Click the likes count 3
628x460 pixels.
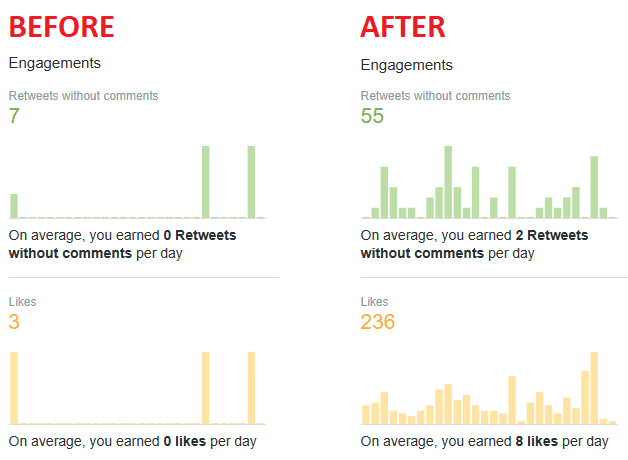tap(14, 322)
